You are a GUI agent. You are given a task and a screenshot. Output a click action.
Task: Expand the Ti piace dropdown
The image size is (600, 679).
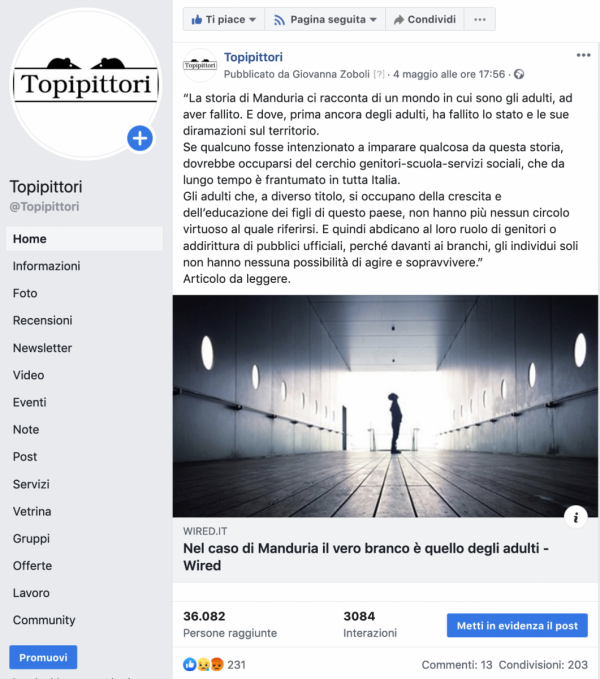224,19
